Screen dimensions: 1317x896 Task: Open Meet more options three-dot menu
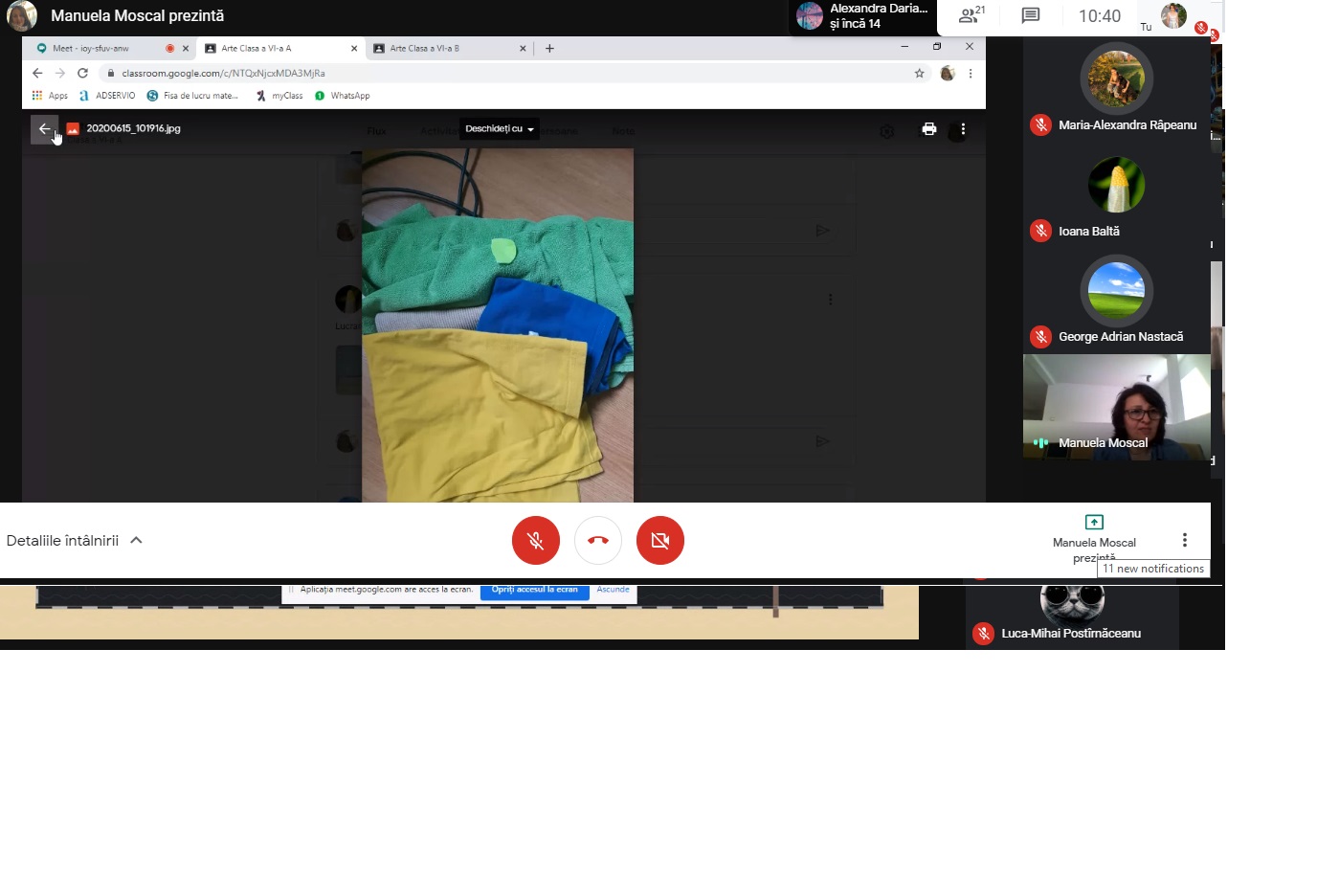click(x=1184, y=540)
